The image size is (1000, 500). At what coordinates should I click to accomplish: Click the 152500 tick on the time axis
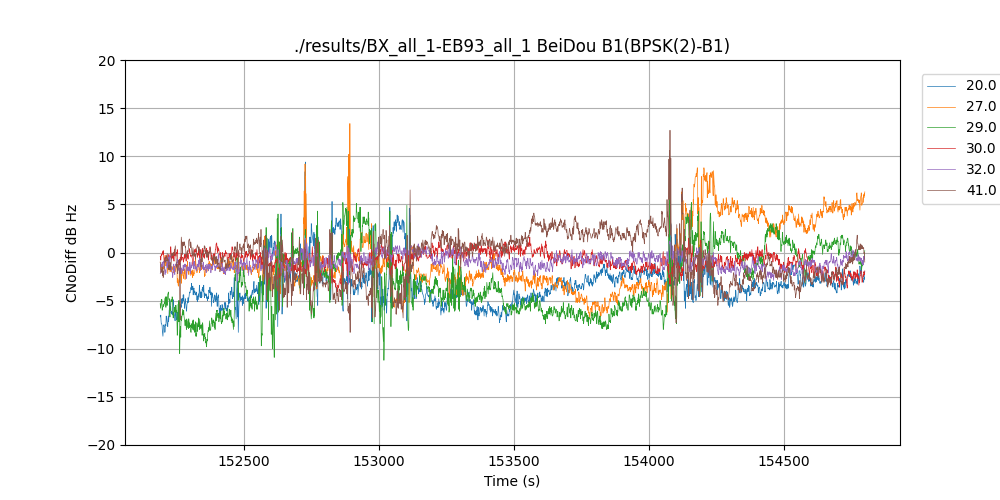pos(244,461)
